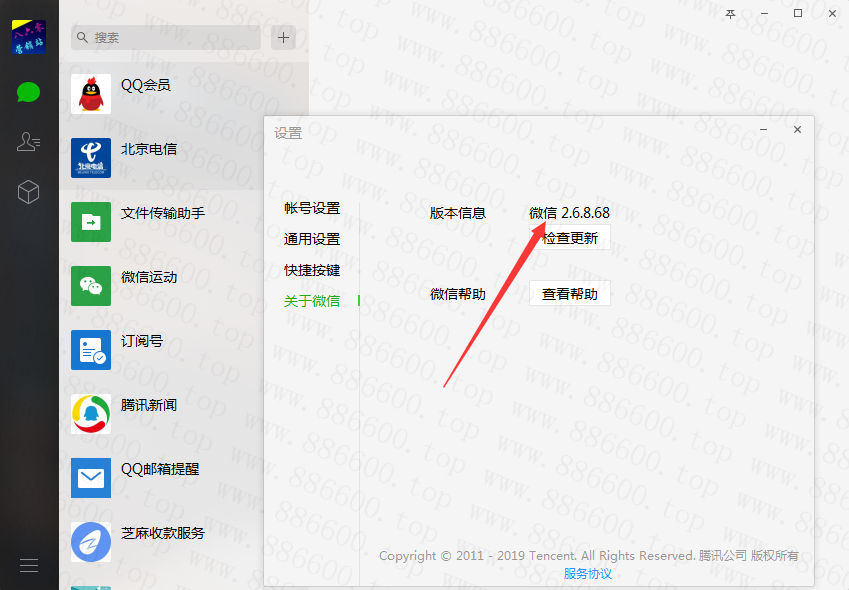Click 查看帮助 button
Image resolution: width=849 pixels, height=590 pixels.
570,293
